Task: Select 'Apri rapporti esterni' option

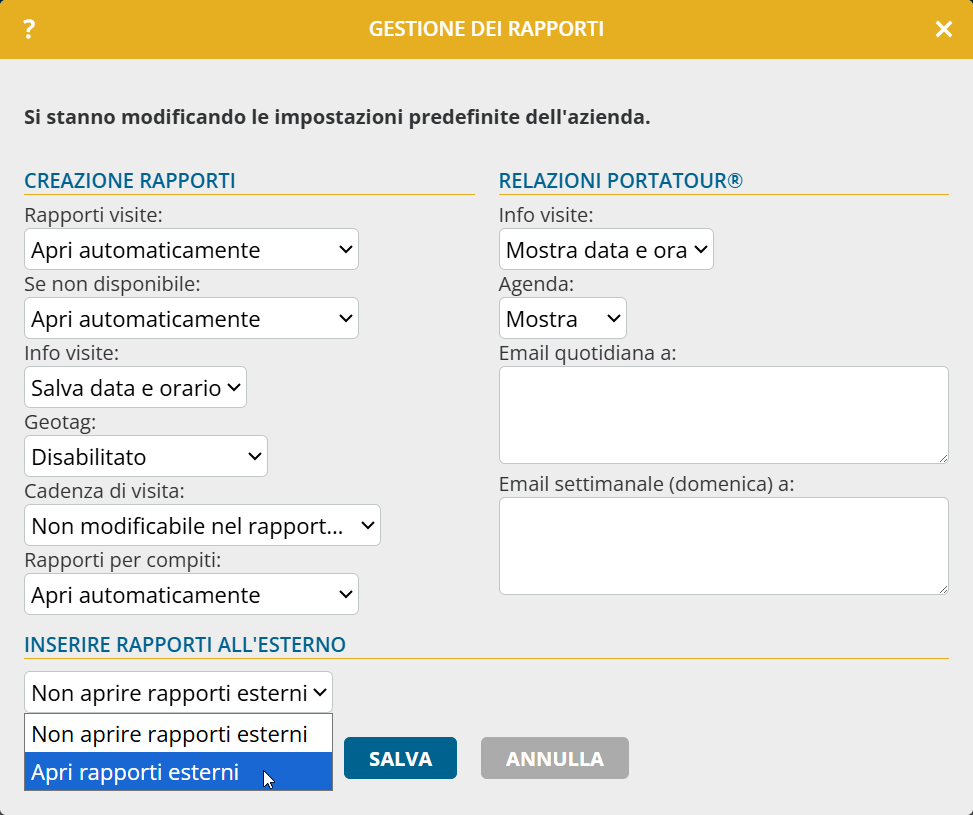Action: click(178, 772)
